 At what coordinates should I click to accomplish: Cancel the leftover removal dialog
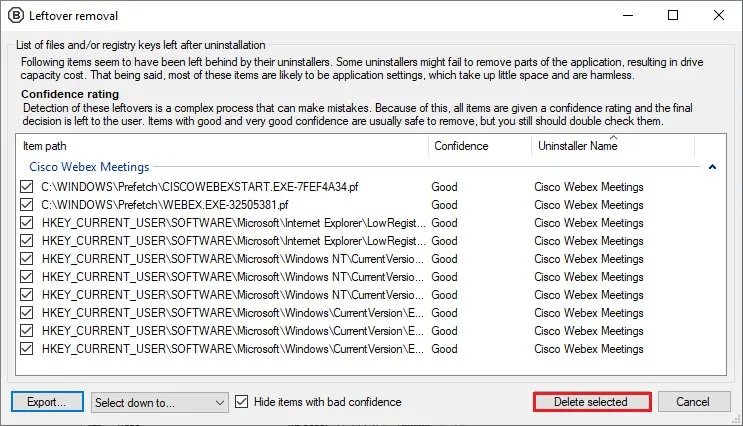(x=694, y=402)
